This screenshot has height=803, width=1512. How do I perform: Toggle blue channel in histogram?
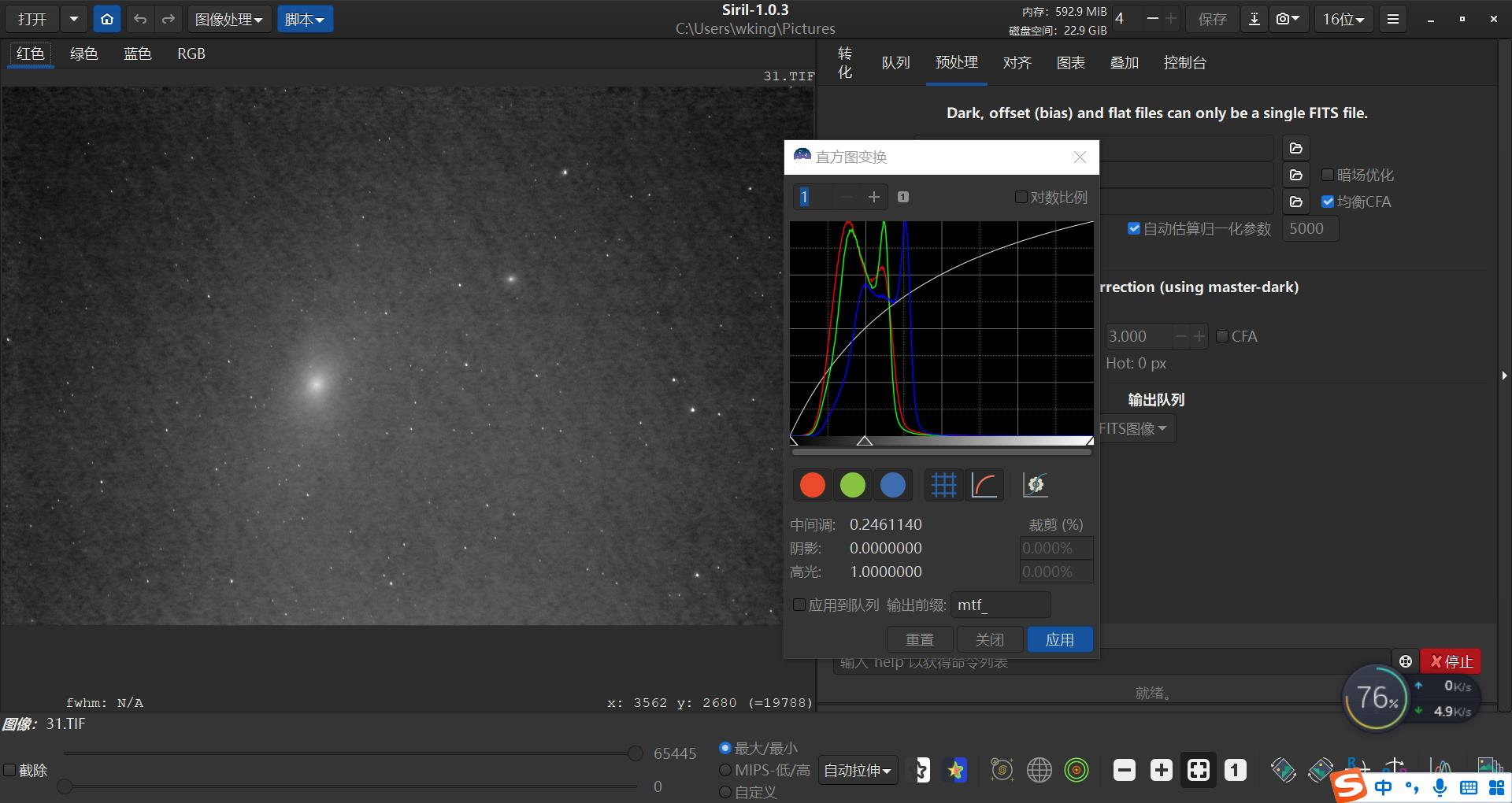(893, 485)
